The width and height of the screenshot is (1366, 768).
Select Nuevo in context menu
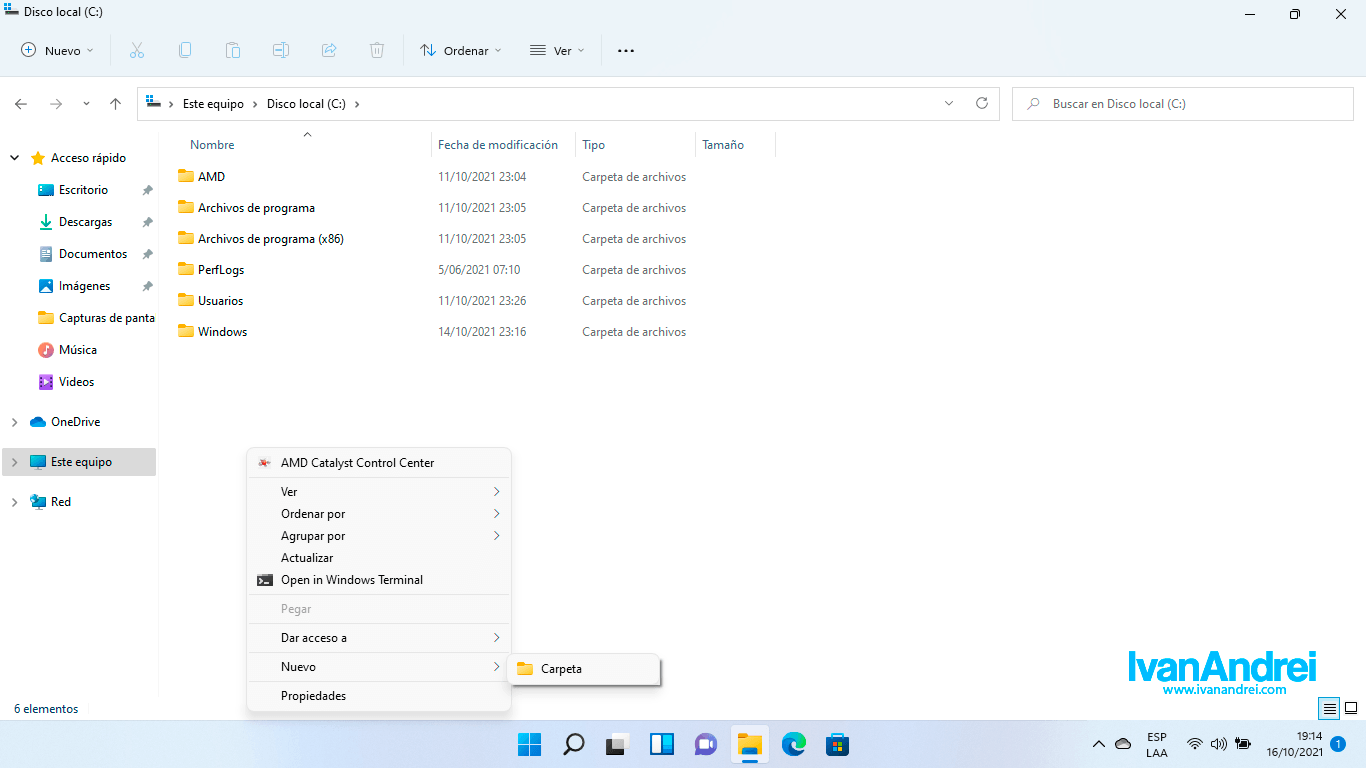(x=379, y=667)
